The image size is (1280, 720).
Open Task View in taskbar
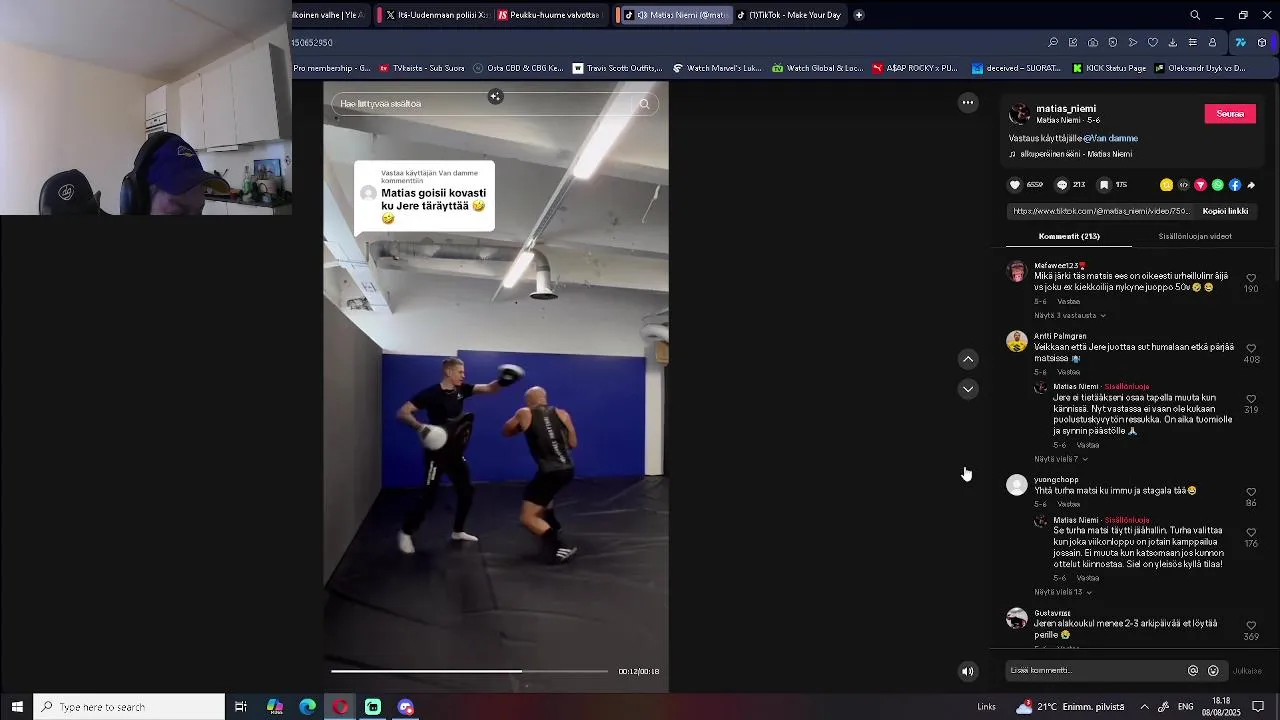pos(241,707)
